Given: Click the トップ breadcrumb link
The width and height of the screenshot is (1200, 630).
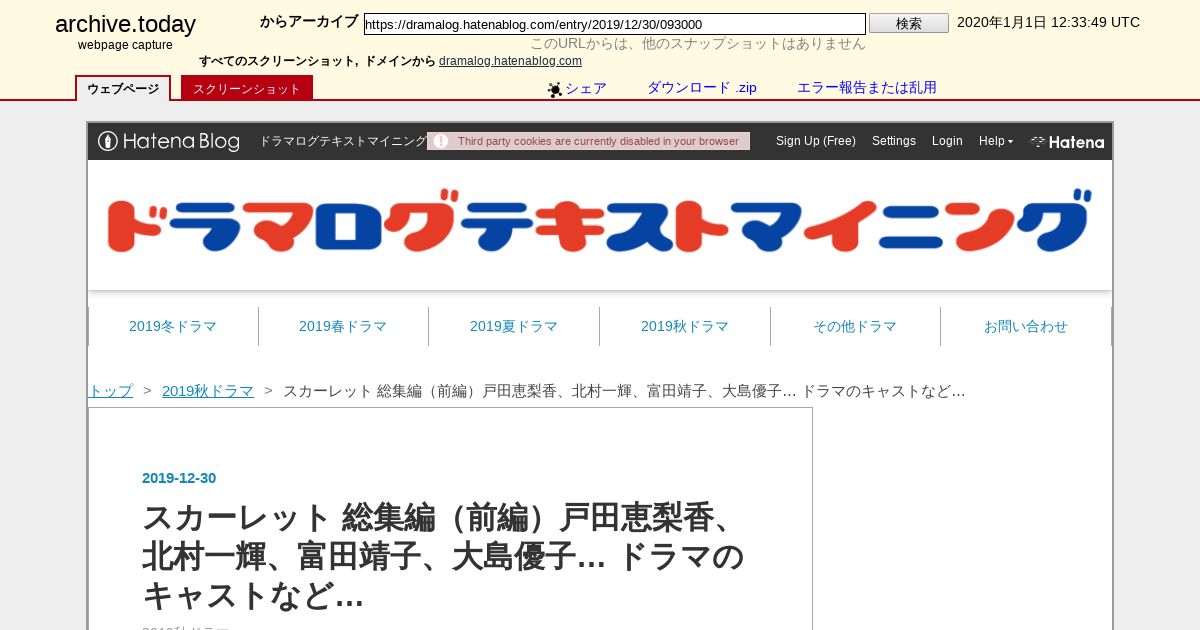Looking at the screenshot, I should [111, 391].
